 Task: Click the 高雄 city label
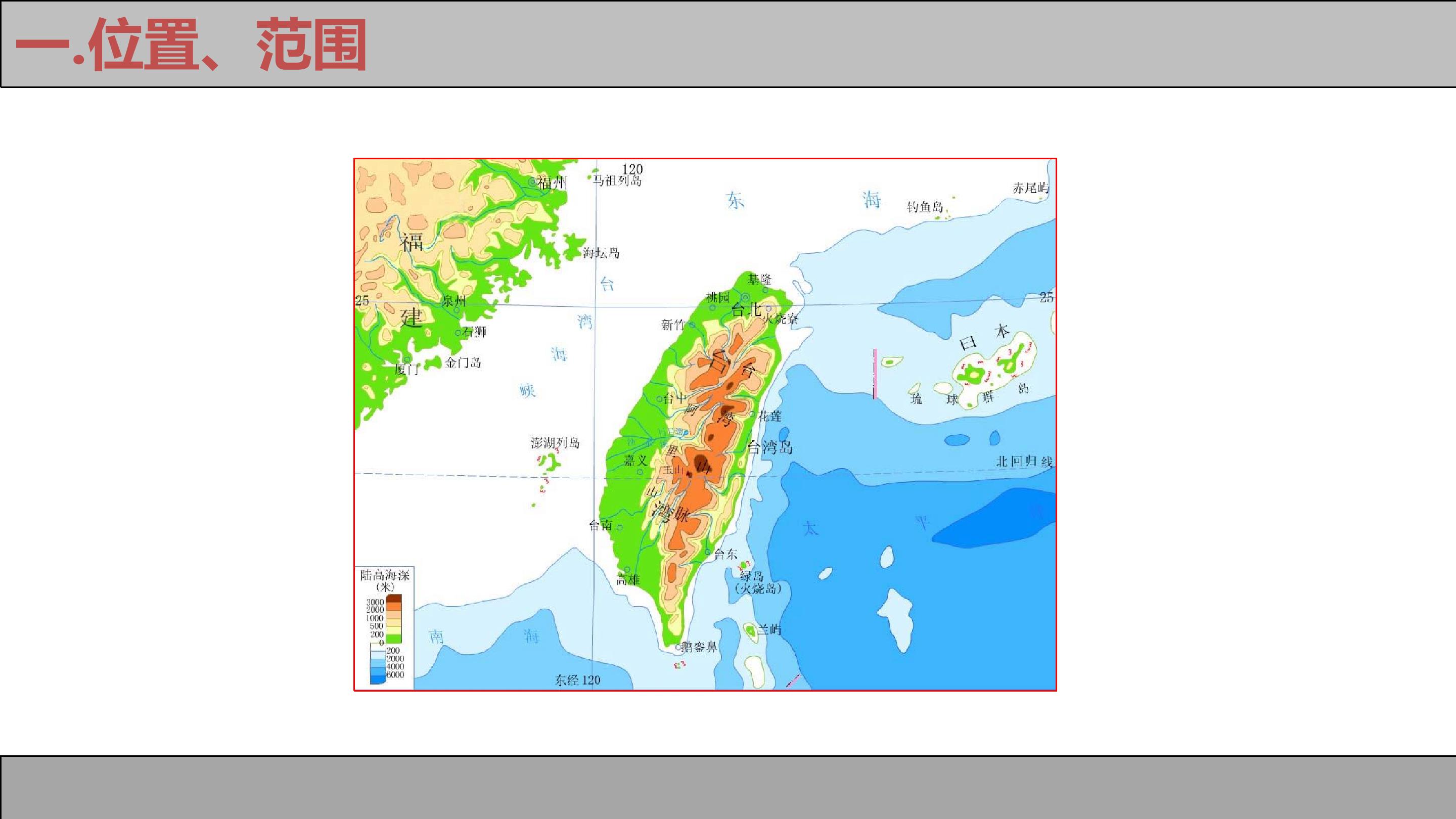[x=628, y=579]
